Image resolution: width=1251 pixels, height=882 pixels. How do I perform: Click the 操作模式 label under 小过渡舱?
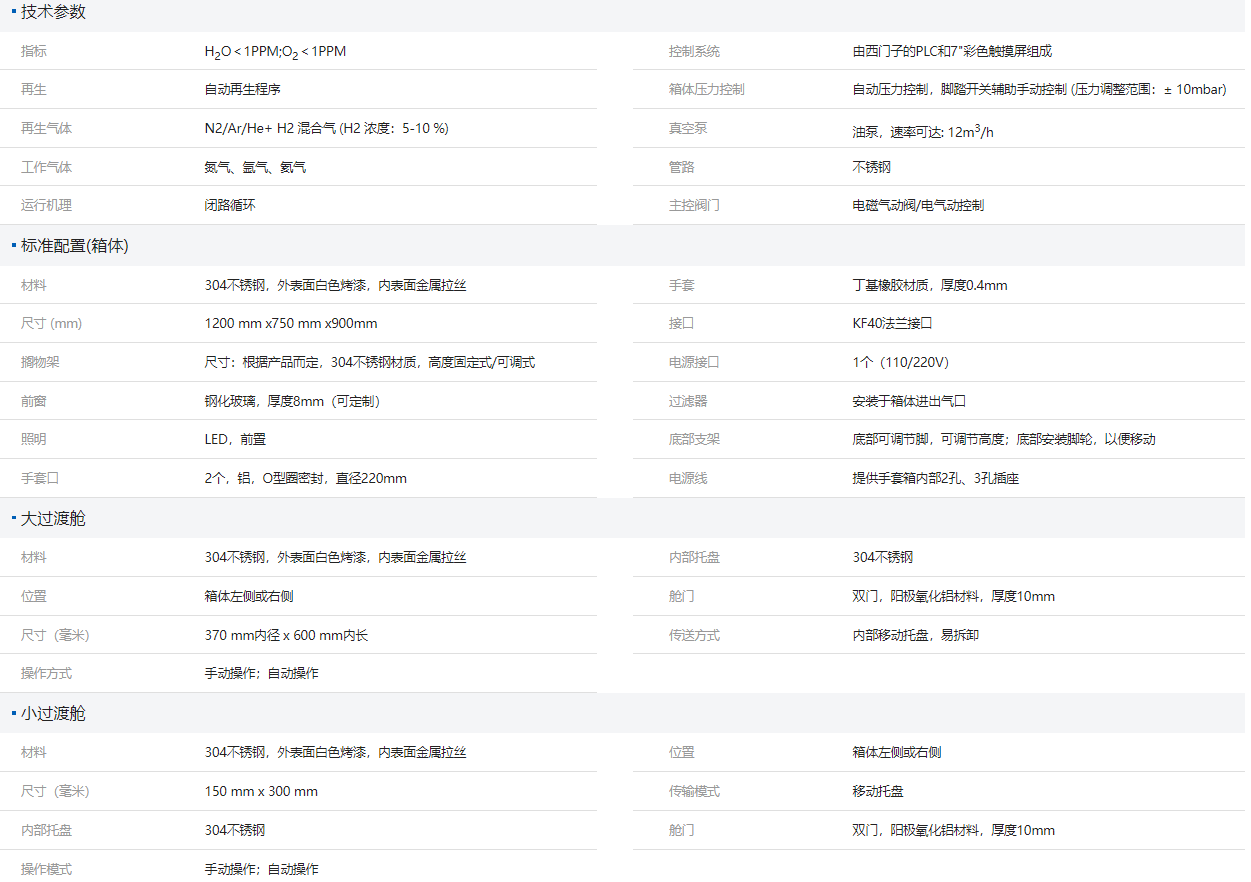coord(45,868)
